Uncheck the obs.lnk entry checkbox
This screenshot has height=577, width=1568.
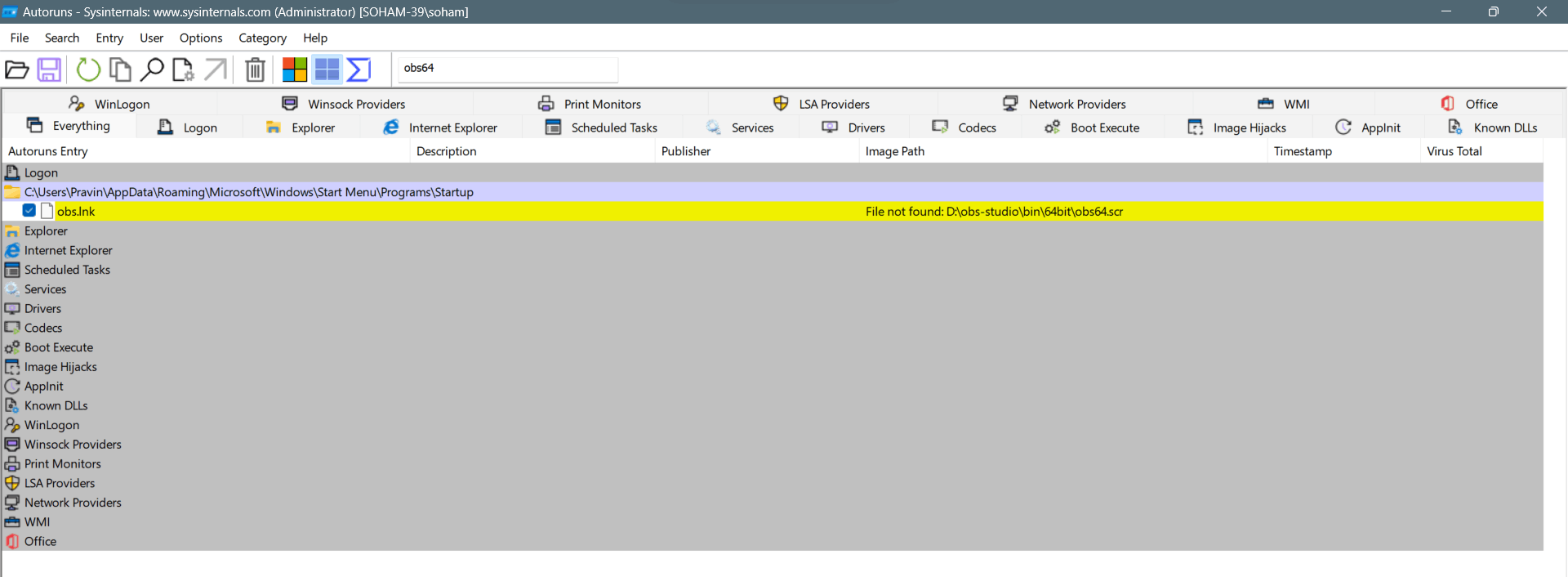29,211
